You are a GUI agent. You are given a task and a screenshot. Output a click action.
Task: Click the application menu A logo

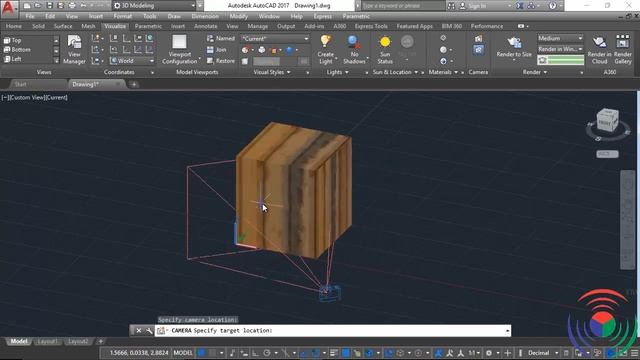(8, 7)
